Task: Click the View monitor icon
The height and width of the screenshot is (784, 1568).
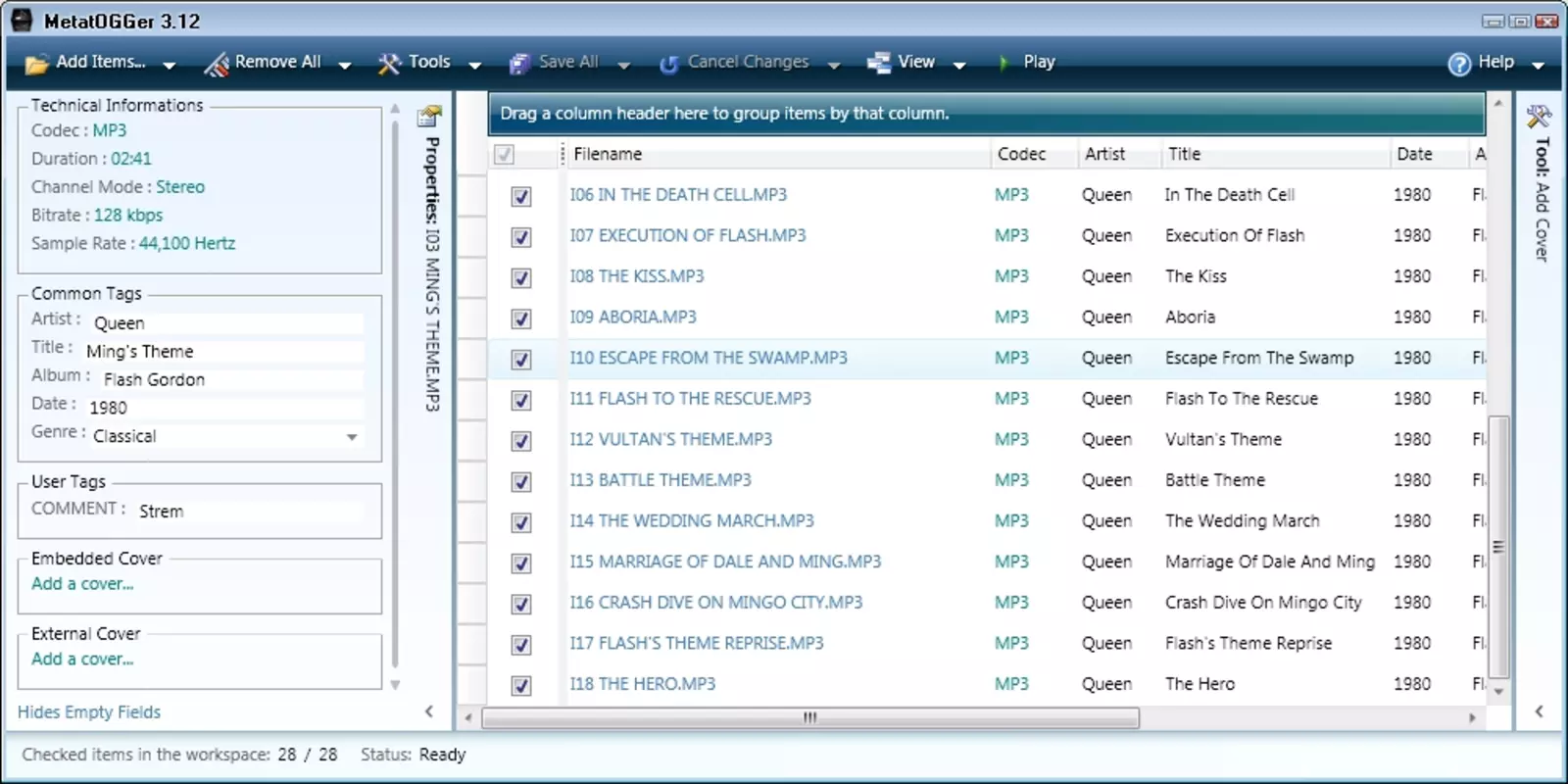Action: [x=878, y=63]
